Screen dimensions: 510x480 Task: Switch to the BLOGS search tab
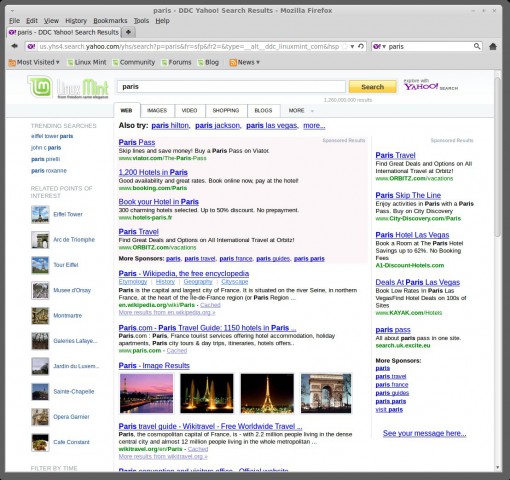(x=263, y=111)
